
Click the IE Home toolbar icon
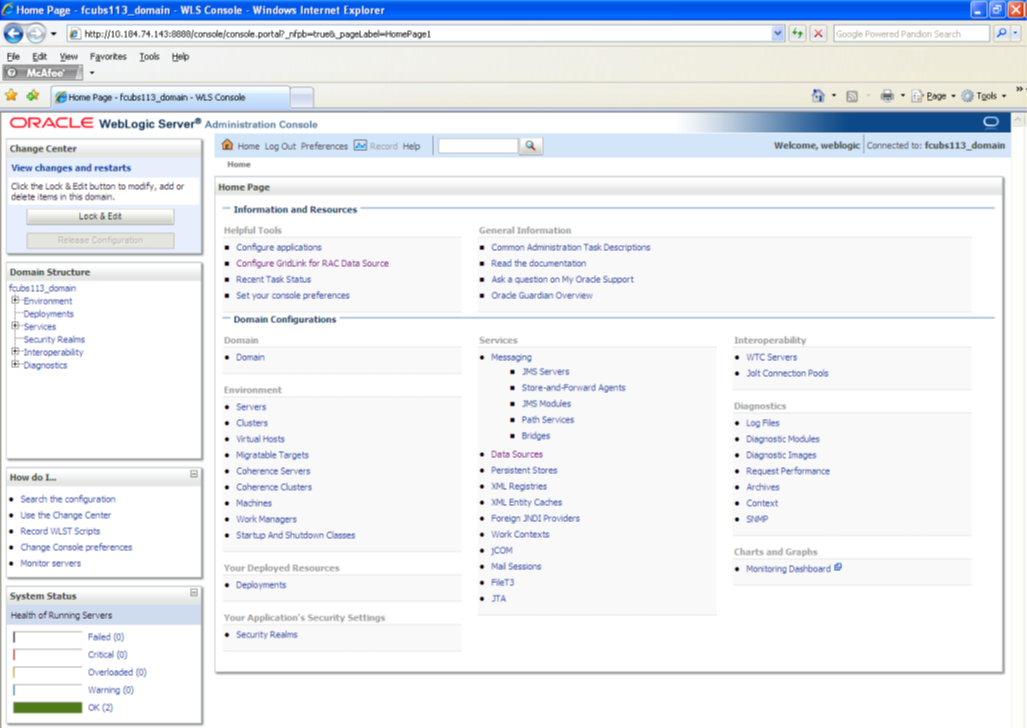[x=818, y=96]
